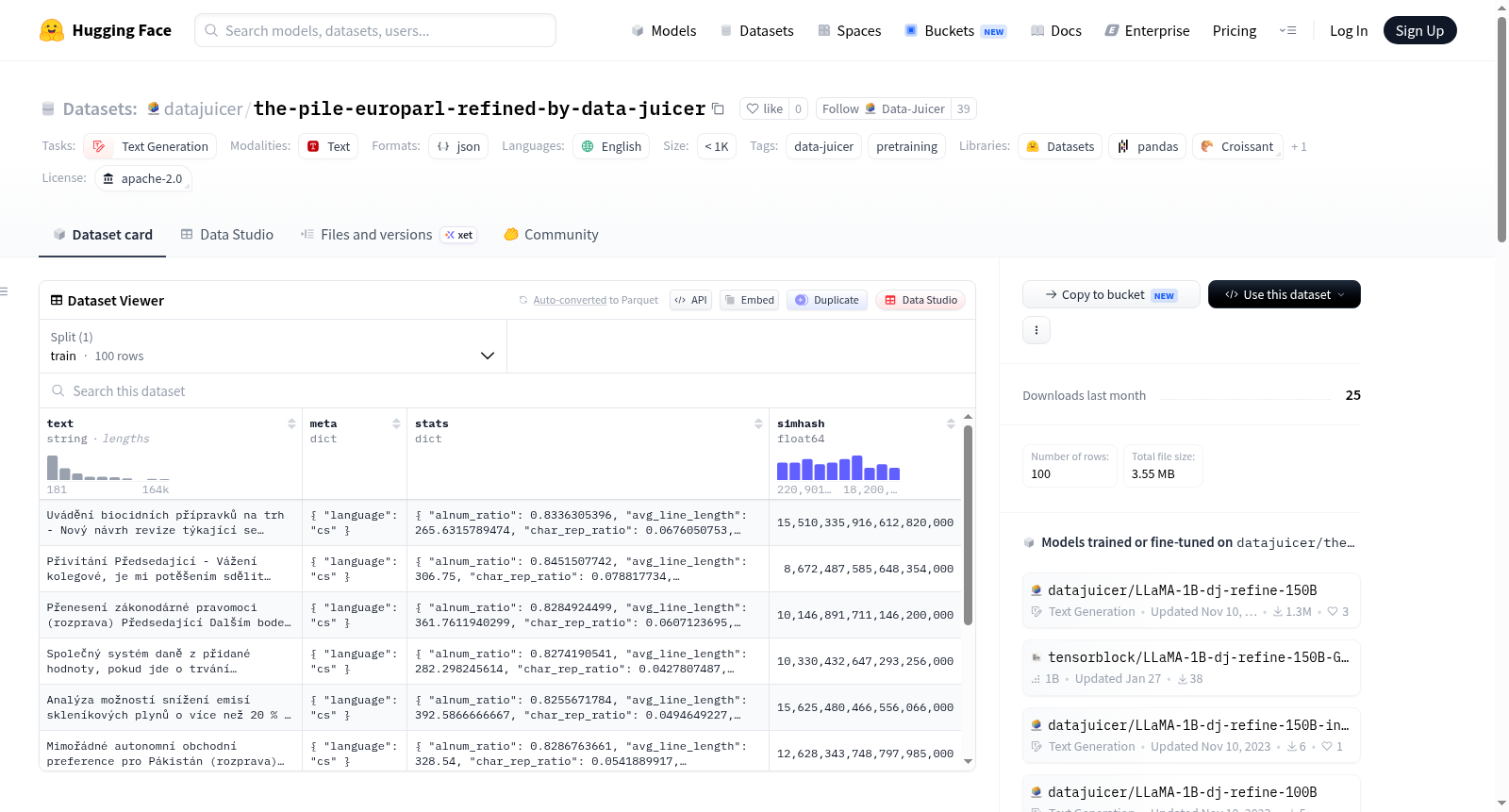Expand the +1 more libraries
Viewport: 1509px width, 812px height.
[x=1299, y=146]
